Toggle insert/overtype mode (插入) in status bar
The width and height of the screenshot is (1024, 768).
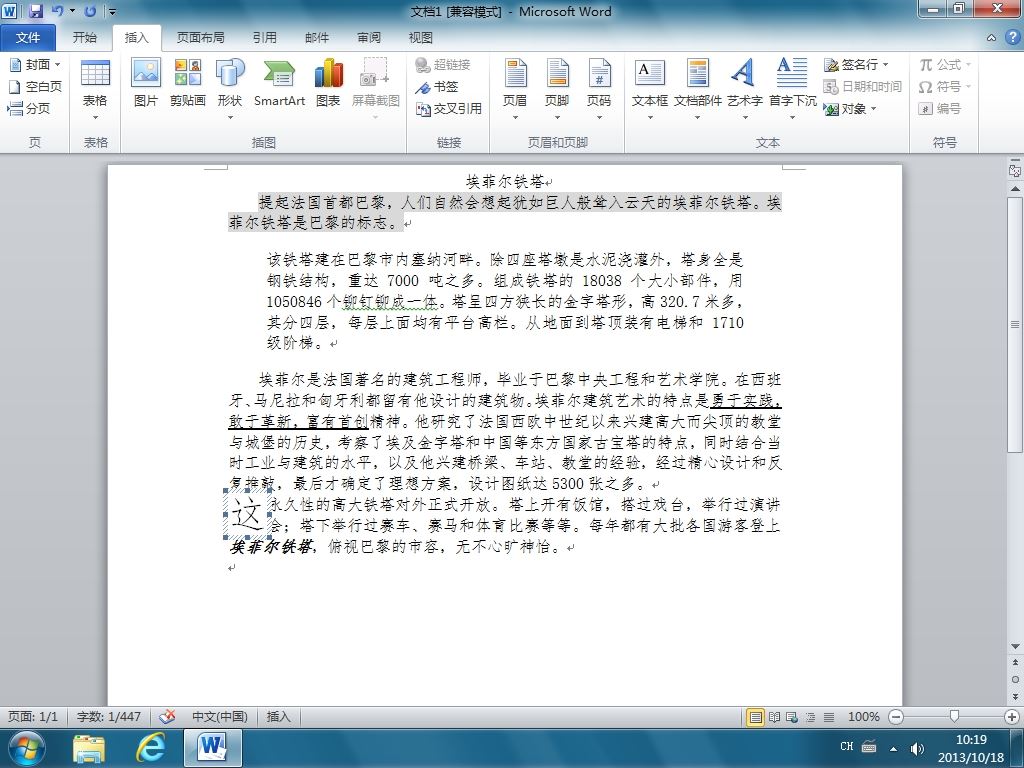[278, 716]
